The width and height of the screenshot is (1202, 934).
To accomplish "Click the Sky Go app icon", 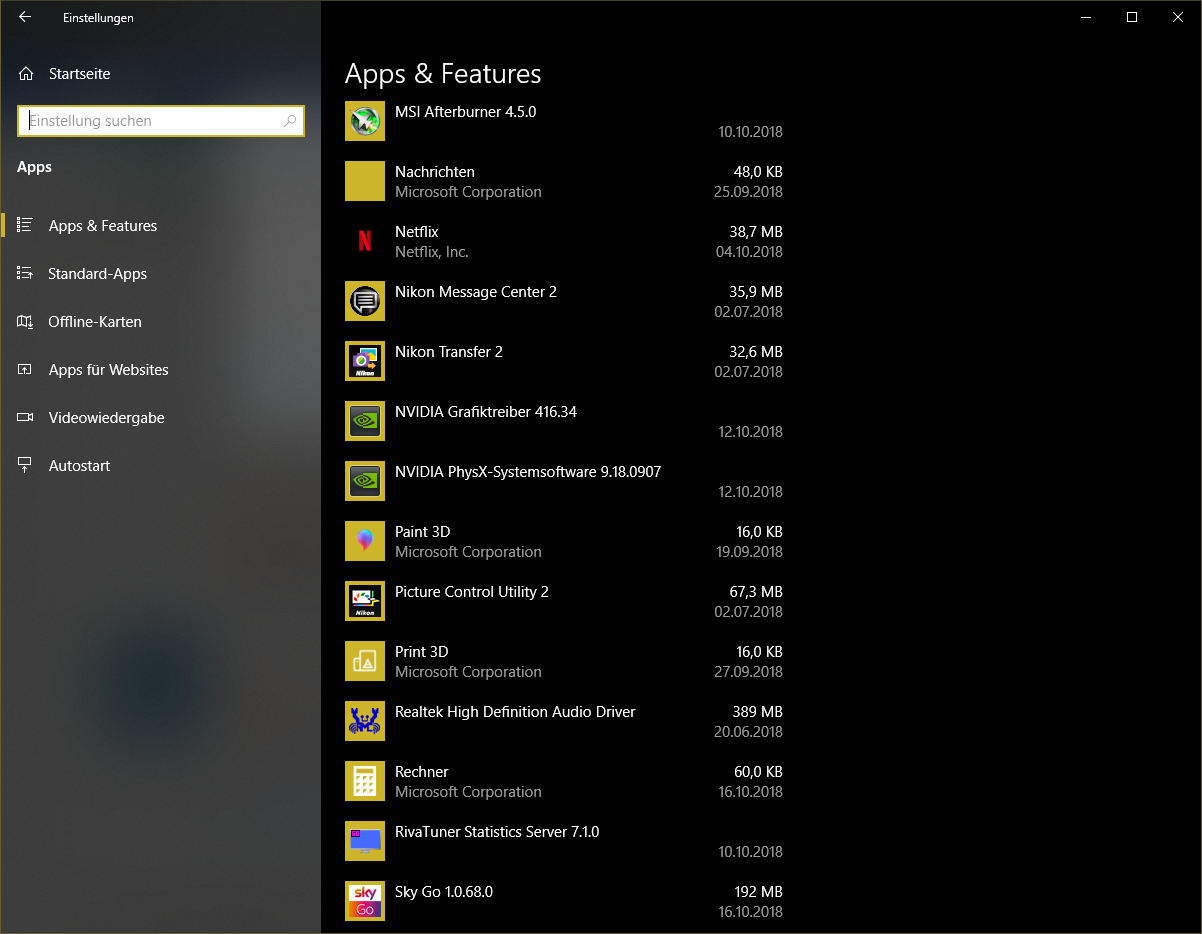I will coord(365,901).
